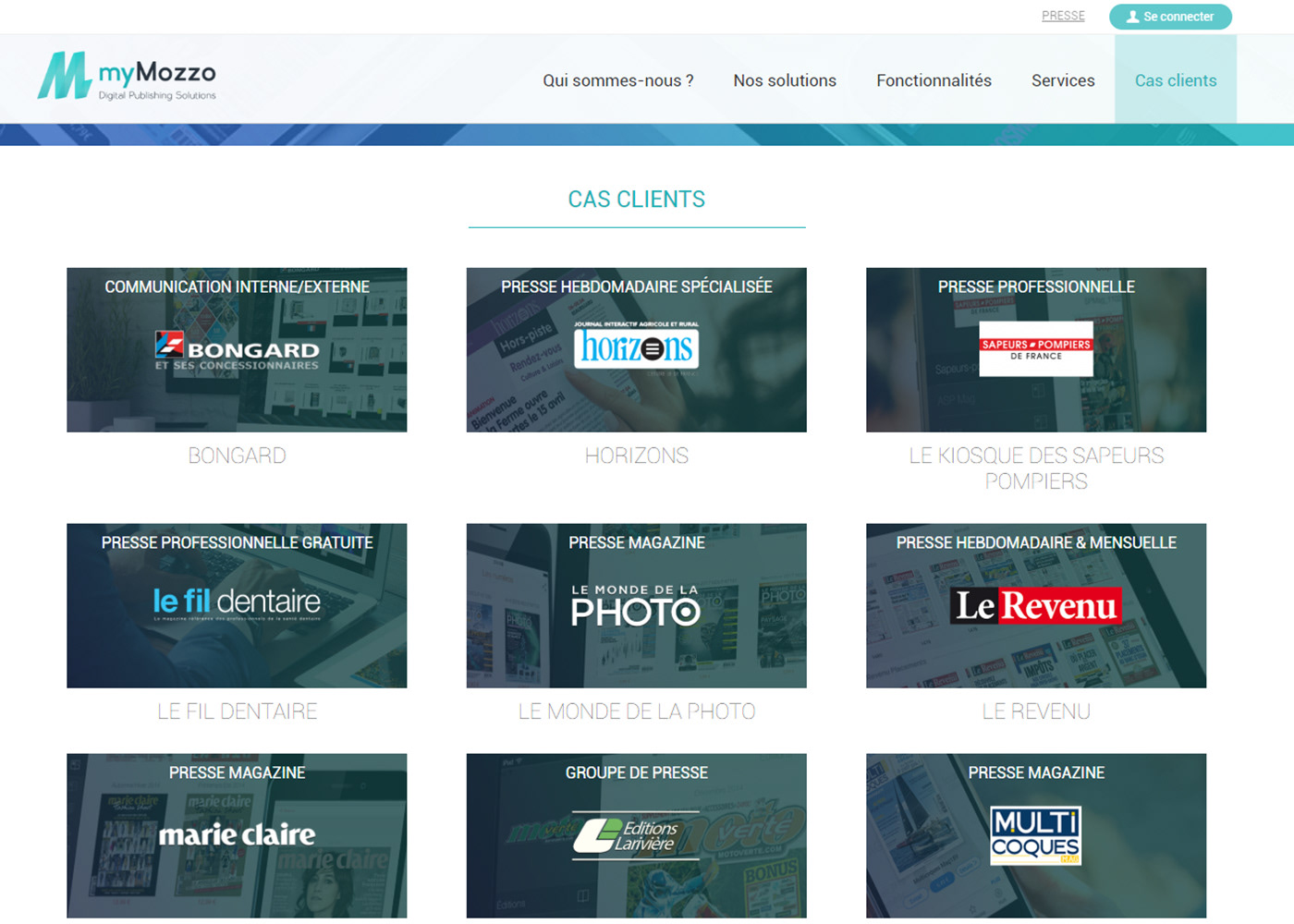Screen dimensions: 1294x924
Task: Open the PRESSE link at top
Action: tap(1063, 16)
